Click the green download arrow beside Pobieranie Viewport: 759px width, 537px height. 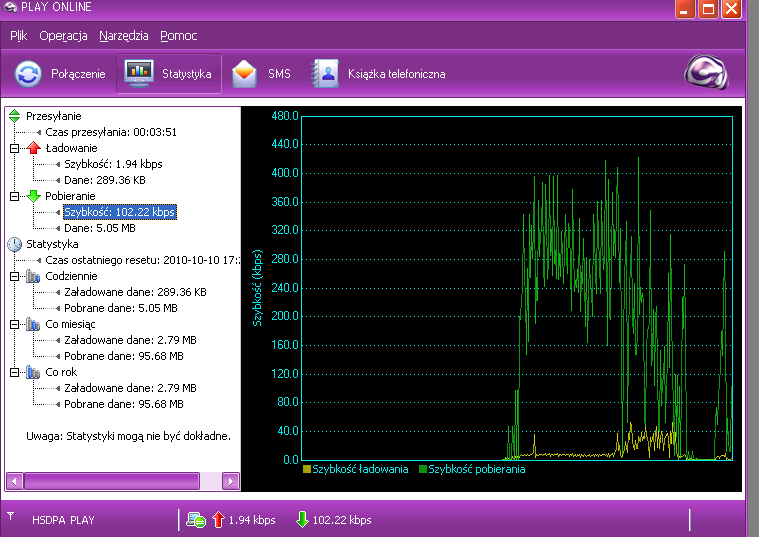(33, 196)
